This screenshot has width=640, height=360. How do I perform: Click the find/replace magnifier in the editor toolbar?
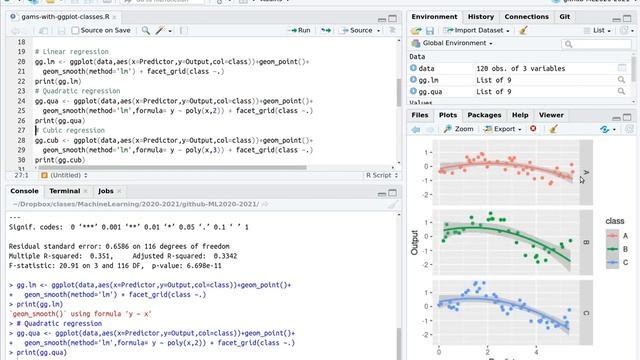point(145,30)
